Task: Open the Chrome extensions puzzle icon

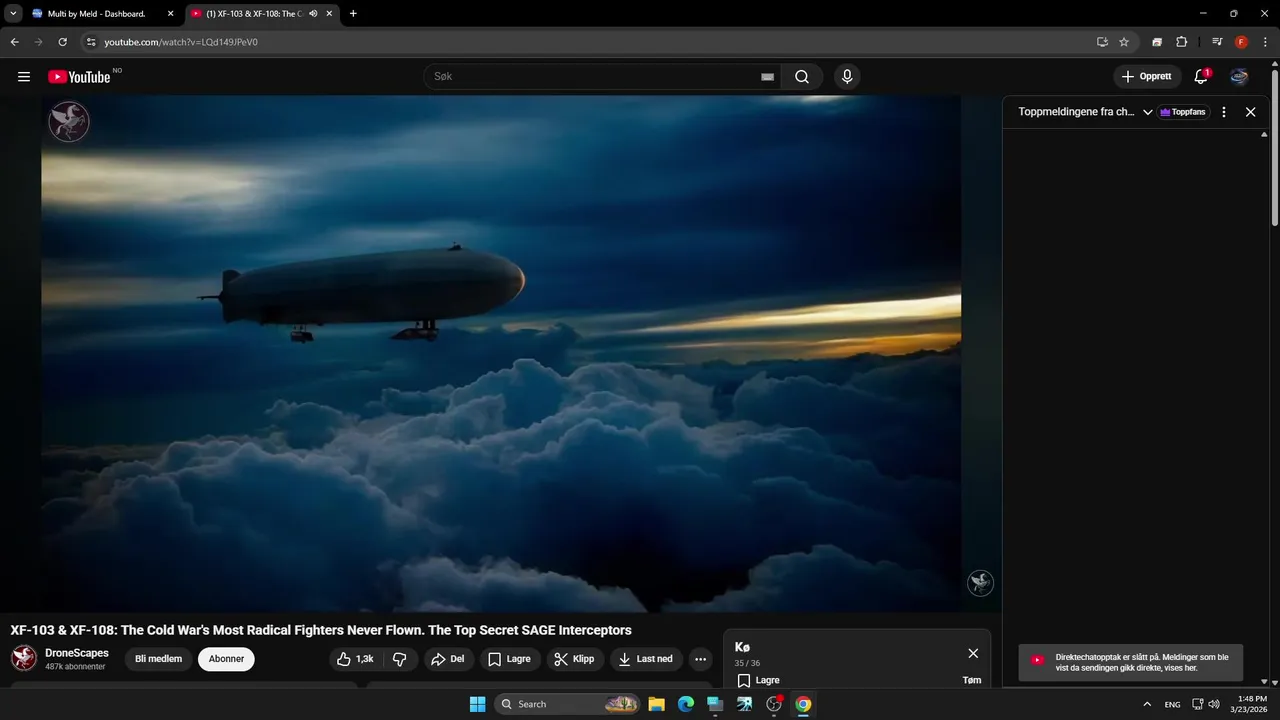Action: 1182,42
